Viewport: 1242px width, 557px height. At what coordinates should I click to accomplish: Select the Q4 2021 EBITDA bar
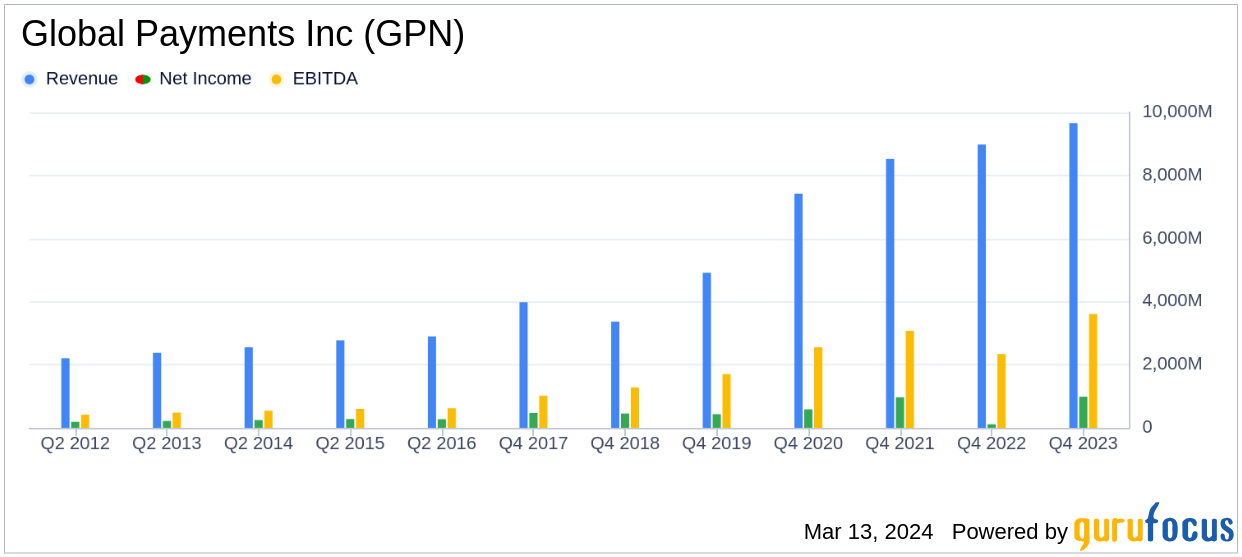[910, 380]
